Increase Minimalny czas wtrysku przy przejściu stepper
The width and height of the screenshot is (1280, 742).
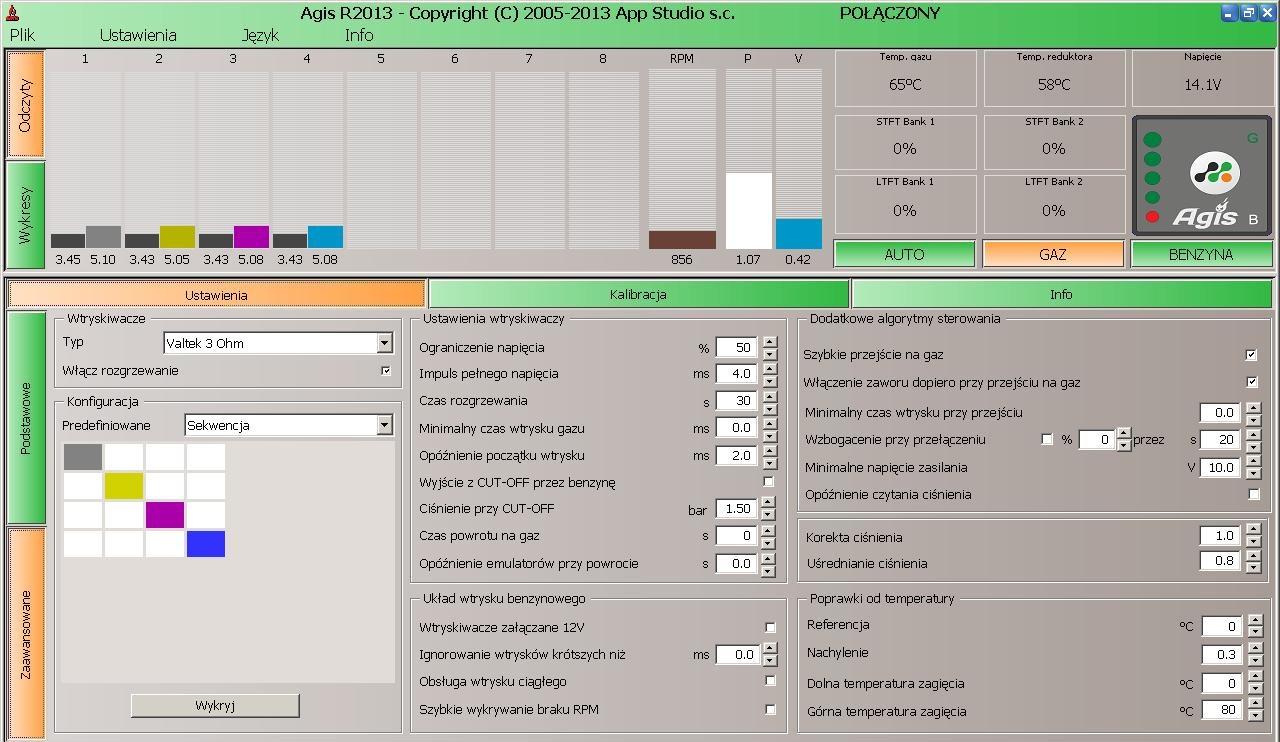coord(1253,407)
